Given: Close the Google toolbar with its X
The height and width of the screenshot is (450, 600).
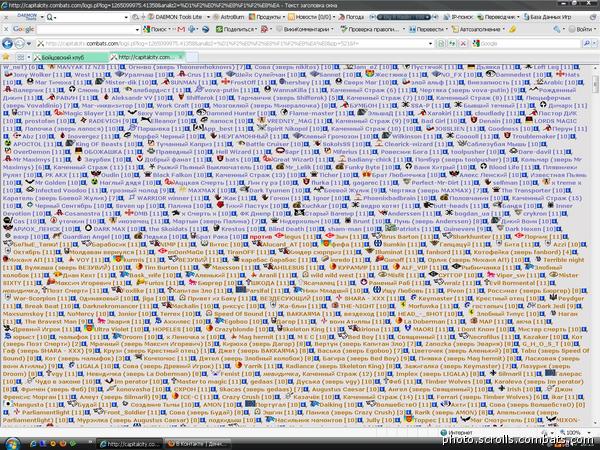Looking at the screenshot, I should tap(6, 29).
